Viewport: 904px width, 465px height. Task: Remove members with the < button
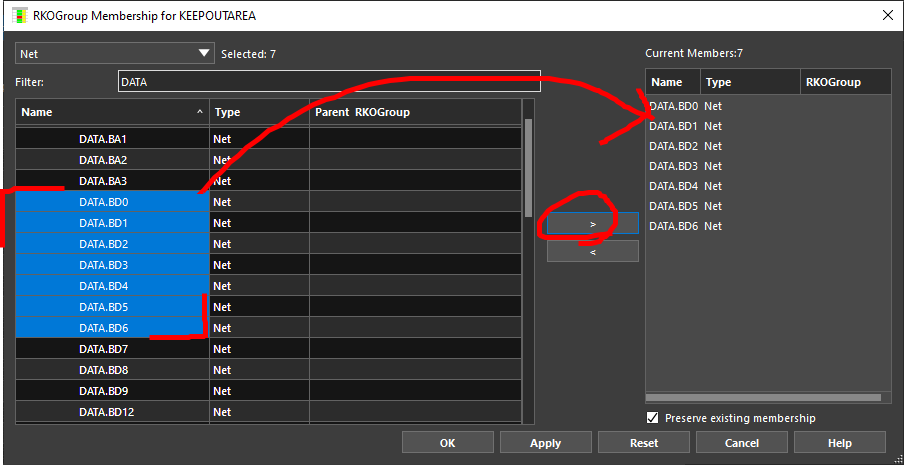coord(593,251)
